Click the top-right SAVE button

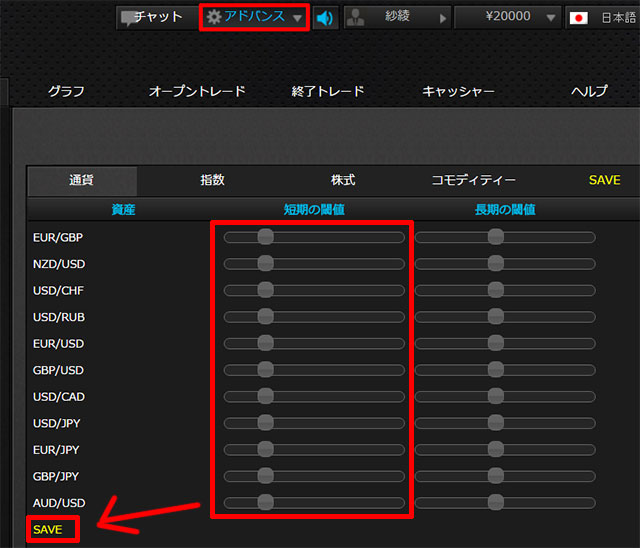604,180
